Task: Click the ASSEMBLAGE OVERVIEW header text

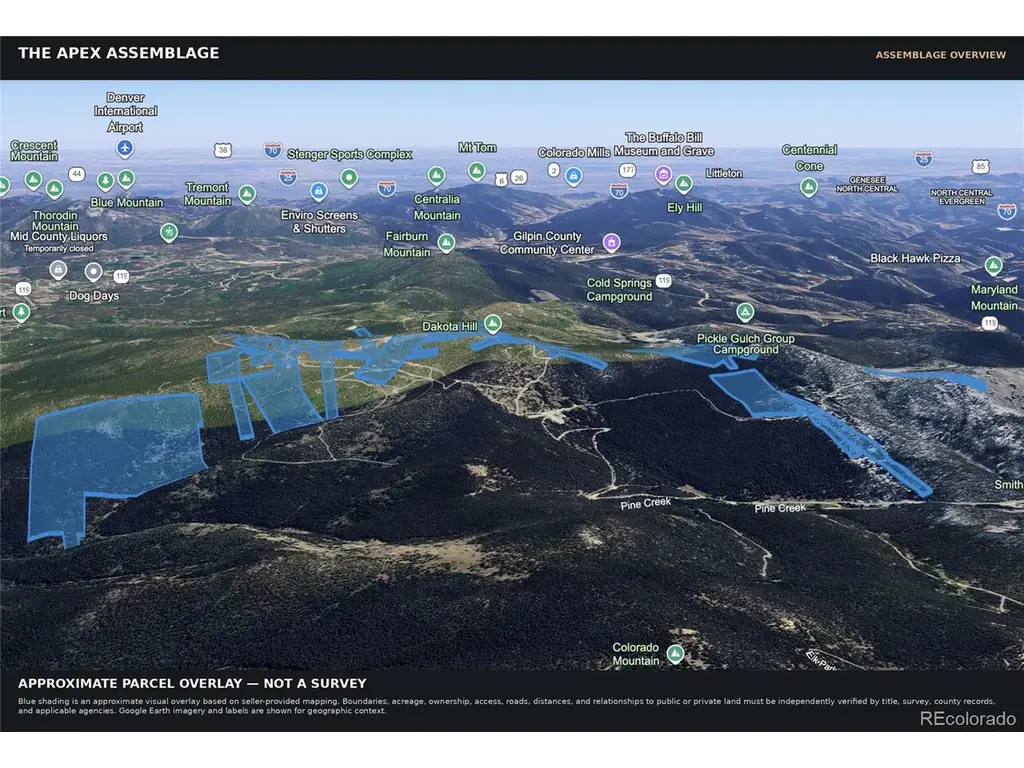Action: [940, 55]
